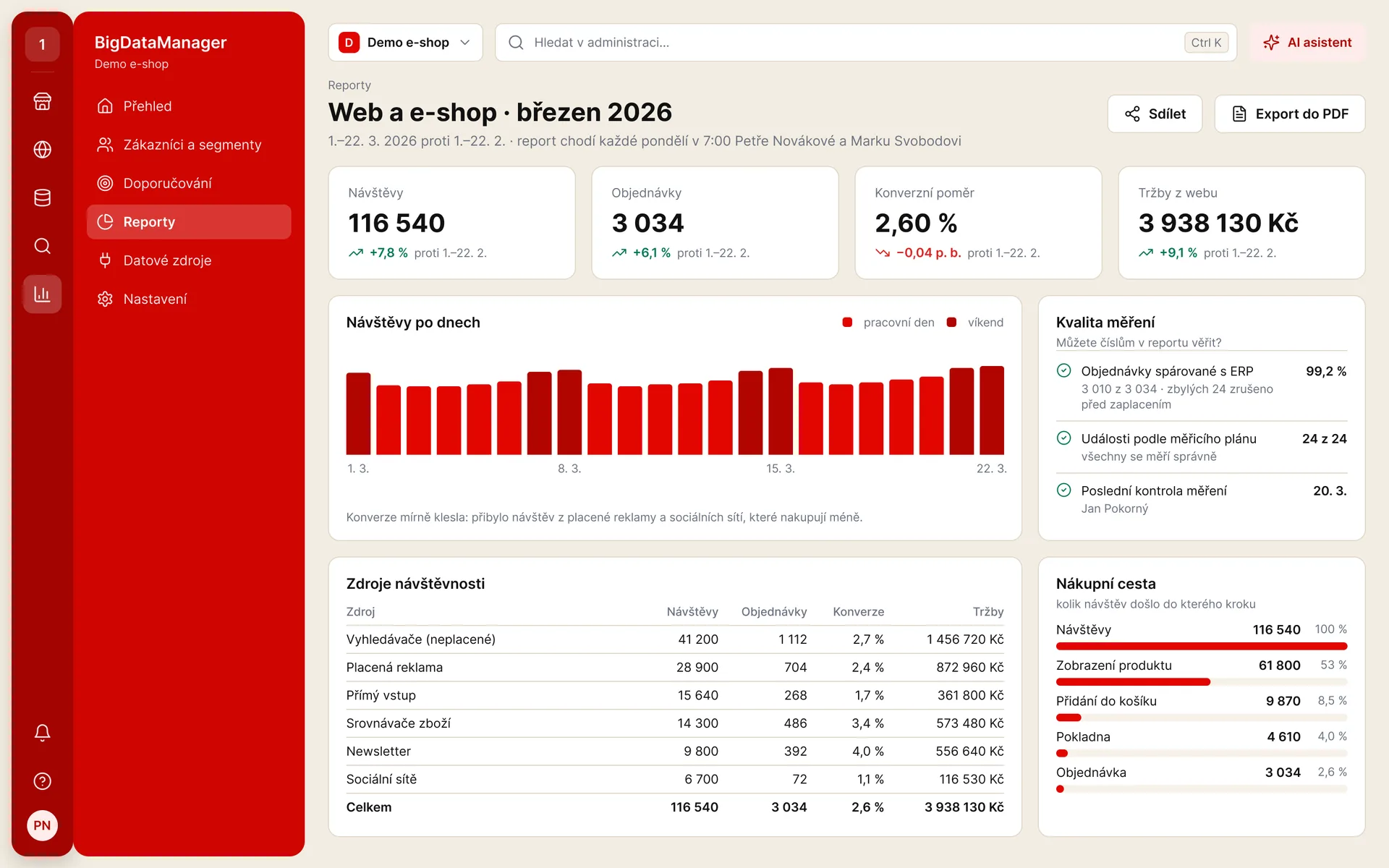Select the Newsletter source row
The height and width of the screenshot is (868, 1389).
(x=674, y=752)
